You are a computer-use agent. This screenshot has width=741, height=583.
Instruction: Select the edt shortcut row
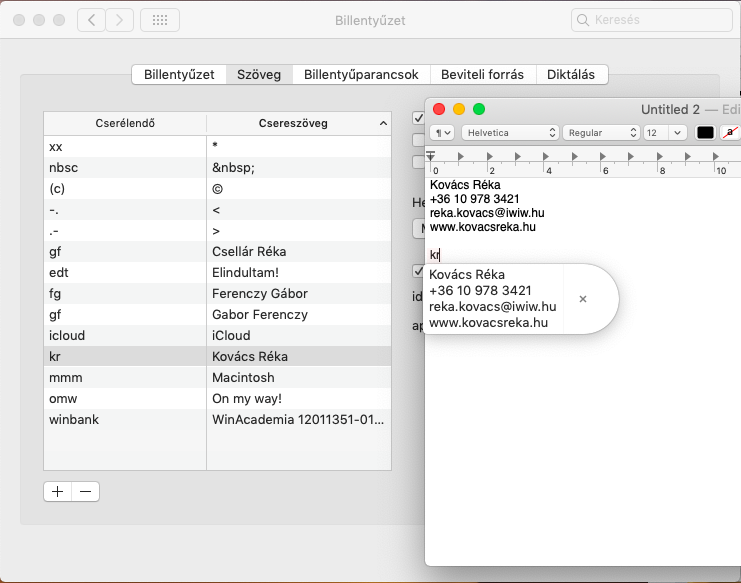coord(125,273)
